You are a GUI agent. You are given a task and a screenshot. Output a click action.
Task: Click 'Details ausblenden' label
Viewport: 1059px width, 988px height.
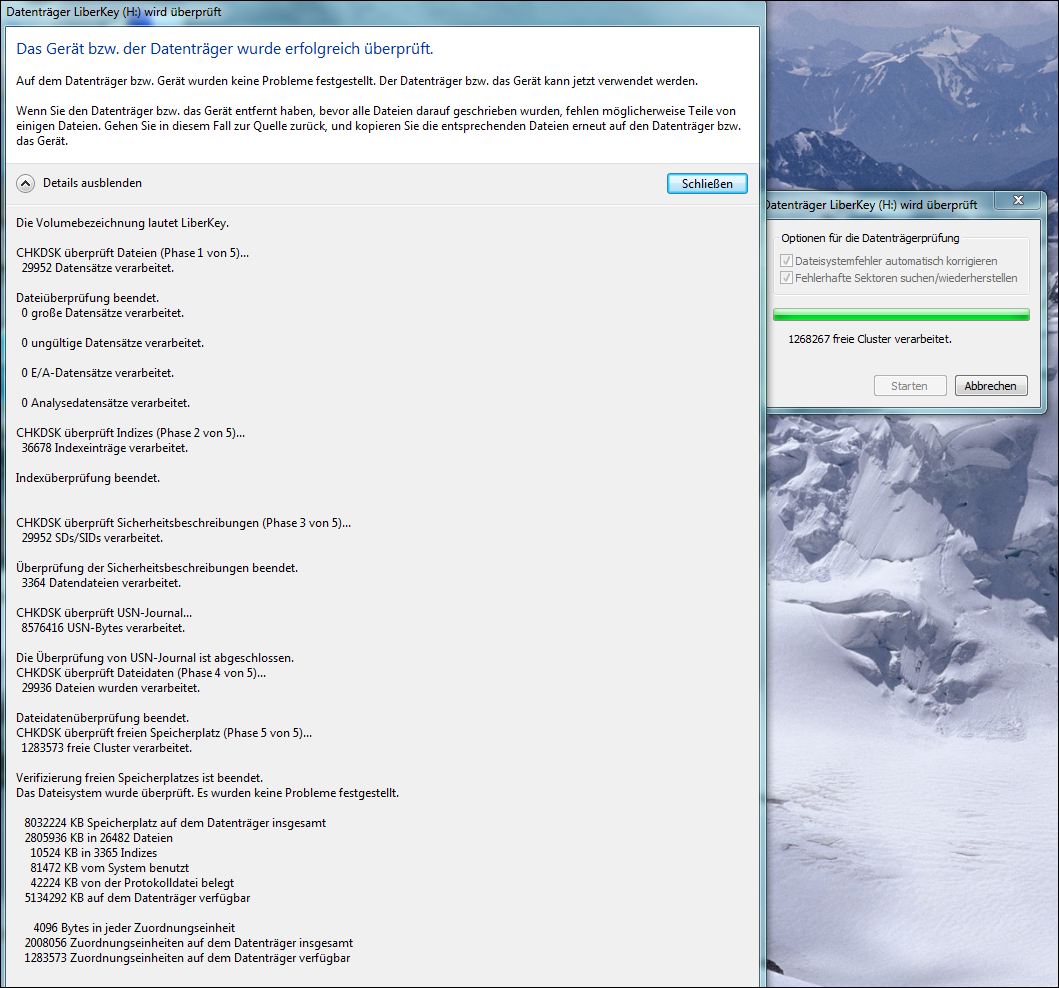pyautogui.click(x=93, y=183)
